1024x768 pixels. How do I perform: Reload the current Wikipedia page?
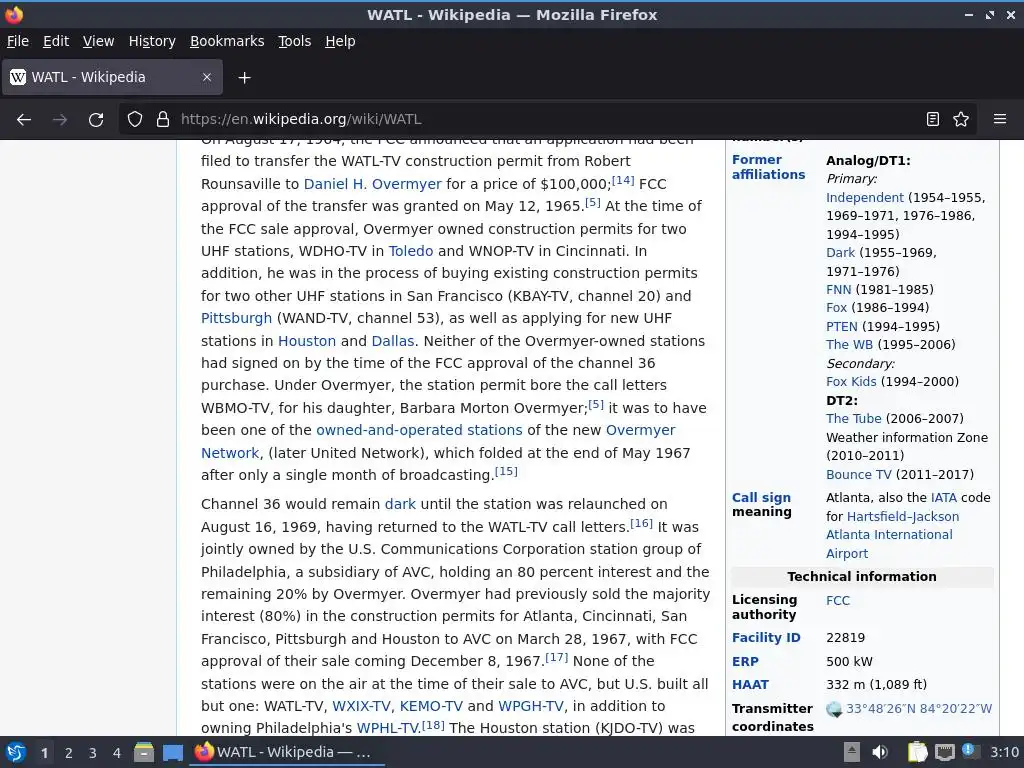click(x=96, y=119)
